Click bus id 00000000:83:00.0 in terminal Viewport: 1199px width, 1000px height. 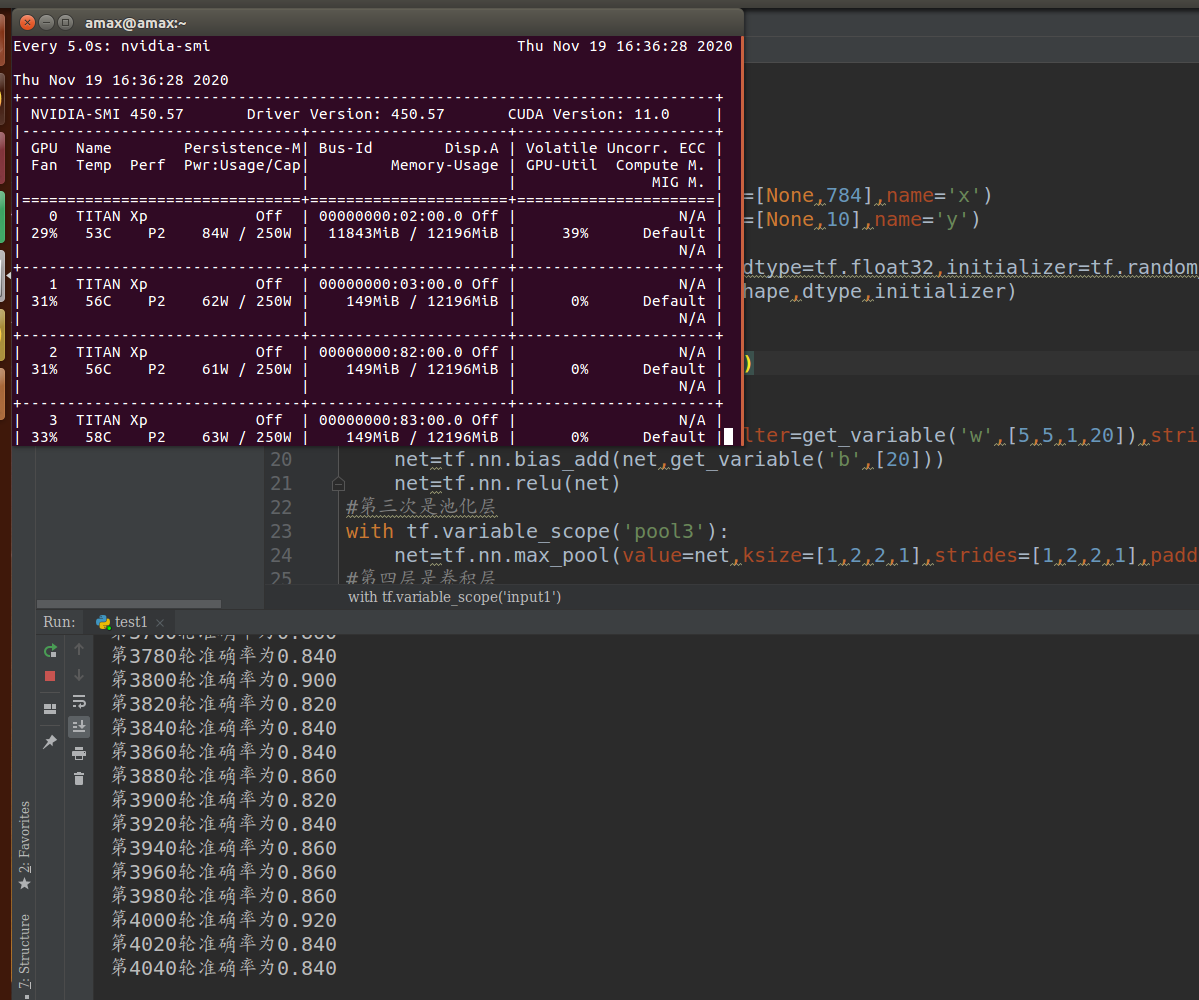coord(391,420)
